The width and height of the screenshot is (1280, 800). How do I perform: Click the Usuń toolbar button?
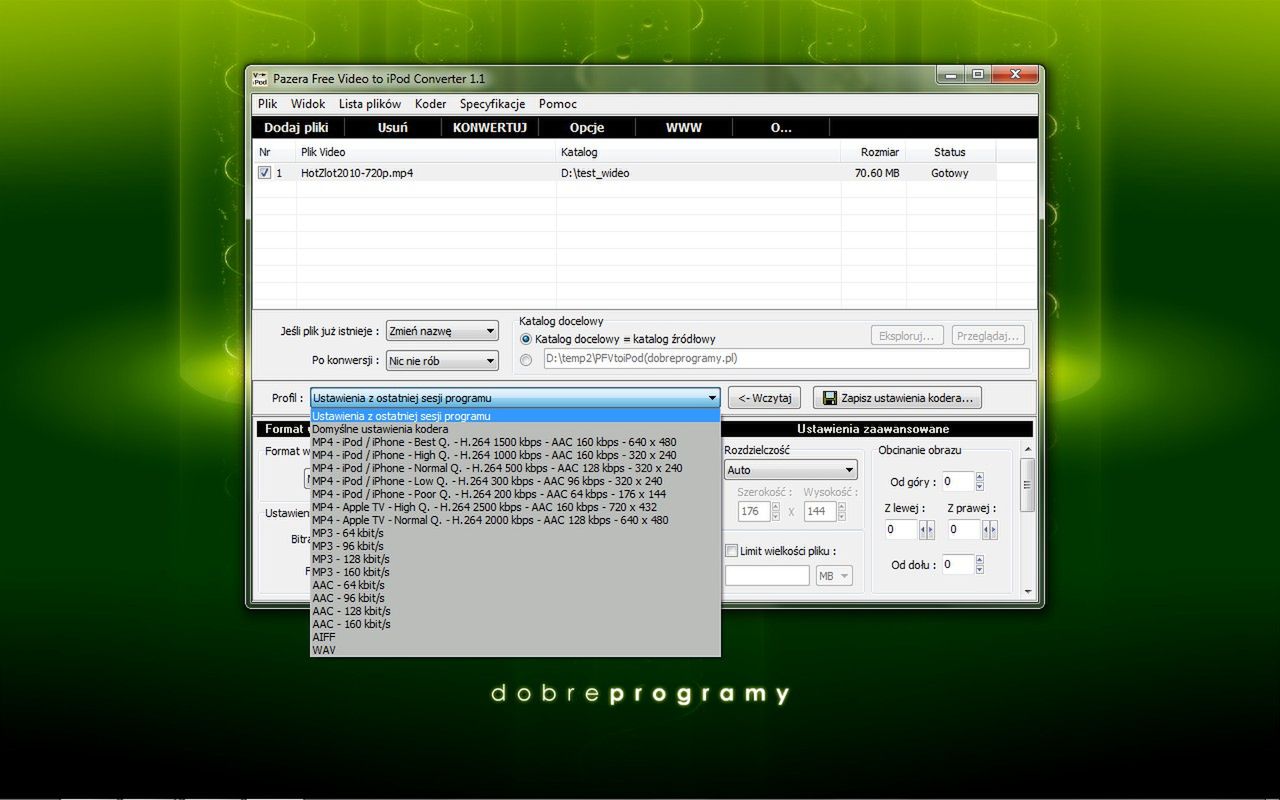point(392,128)
